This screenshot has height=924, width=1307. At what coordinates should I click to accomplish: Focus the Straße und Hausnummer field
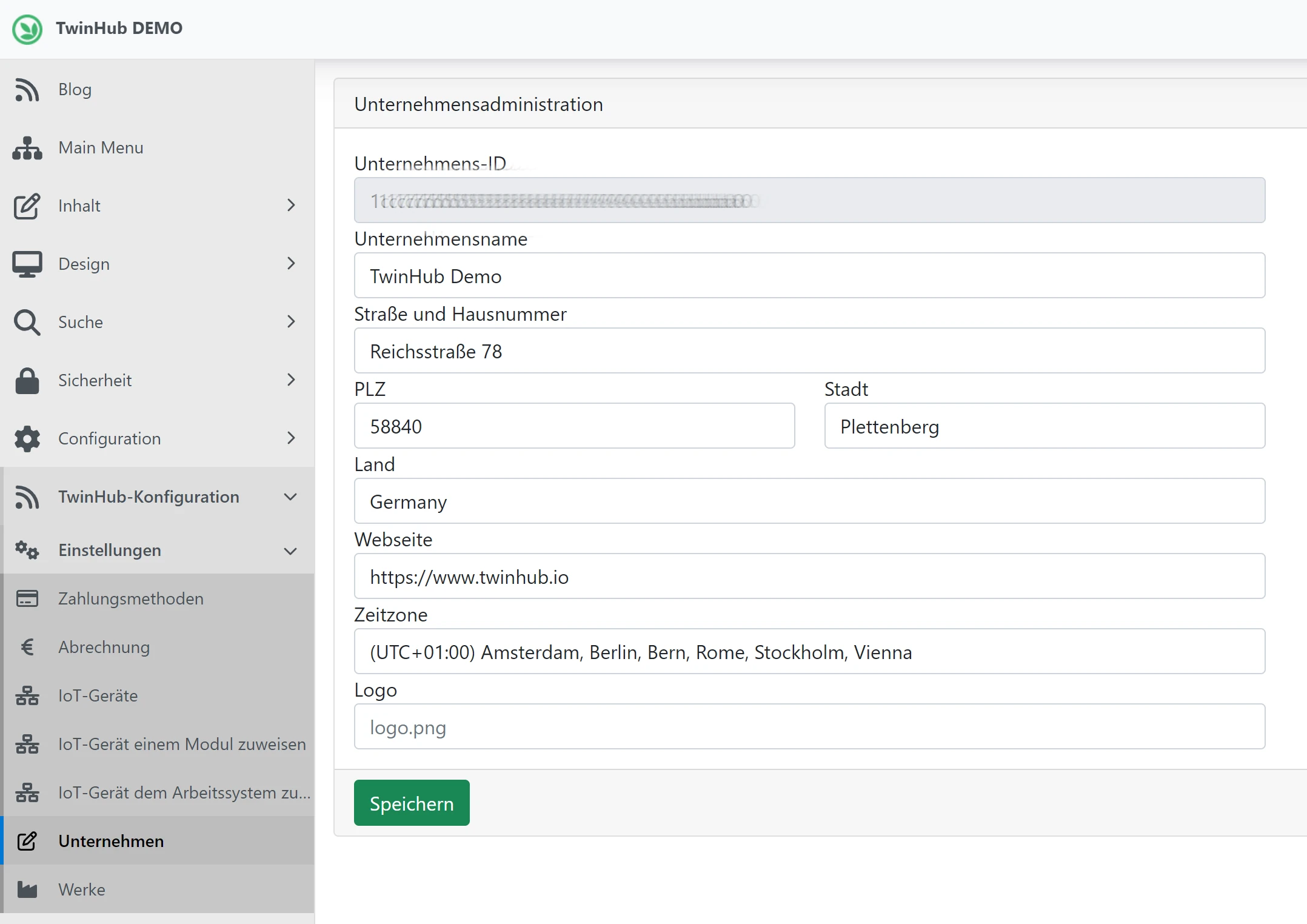click(x=809, y=351)
